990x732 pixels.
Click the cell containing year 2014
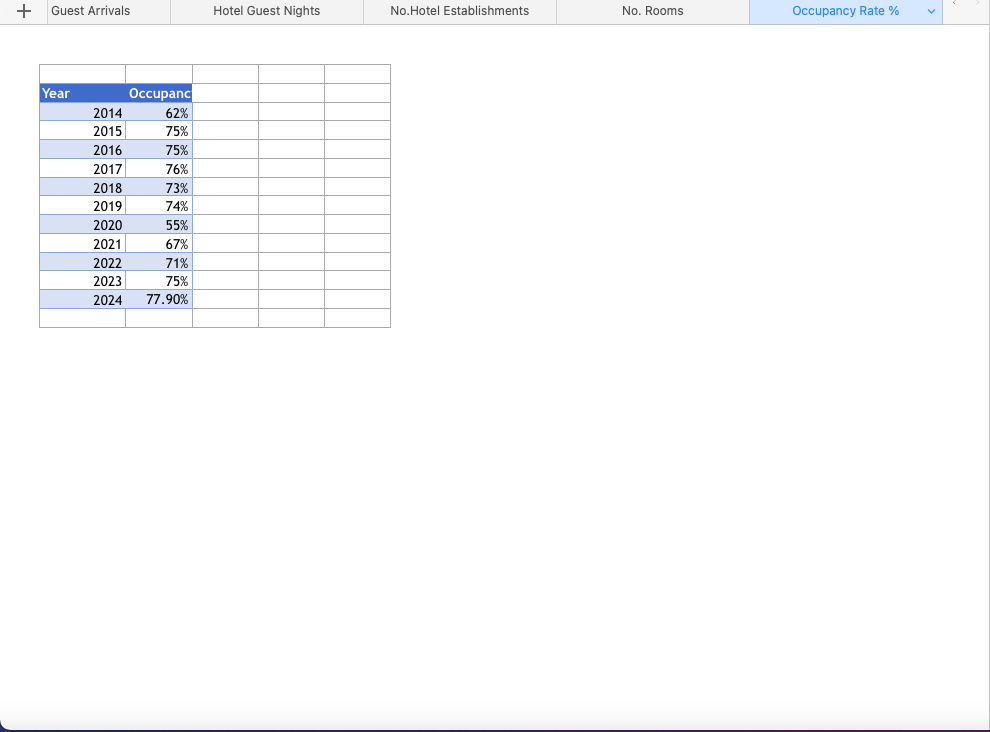82,113
